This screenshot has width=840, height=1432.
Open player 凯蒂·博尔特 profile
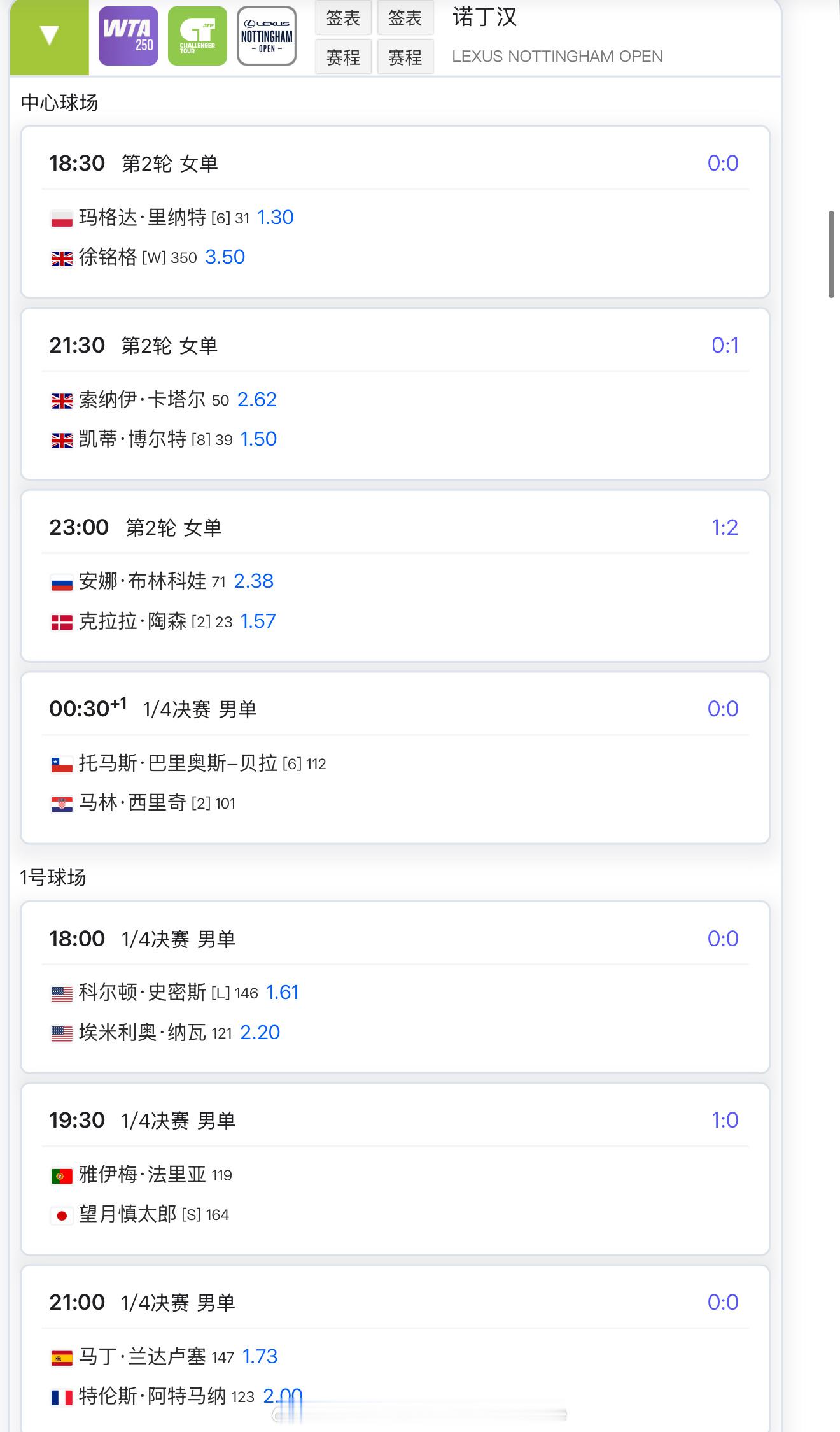132,439
